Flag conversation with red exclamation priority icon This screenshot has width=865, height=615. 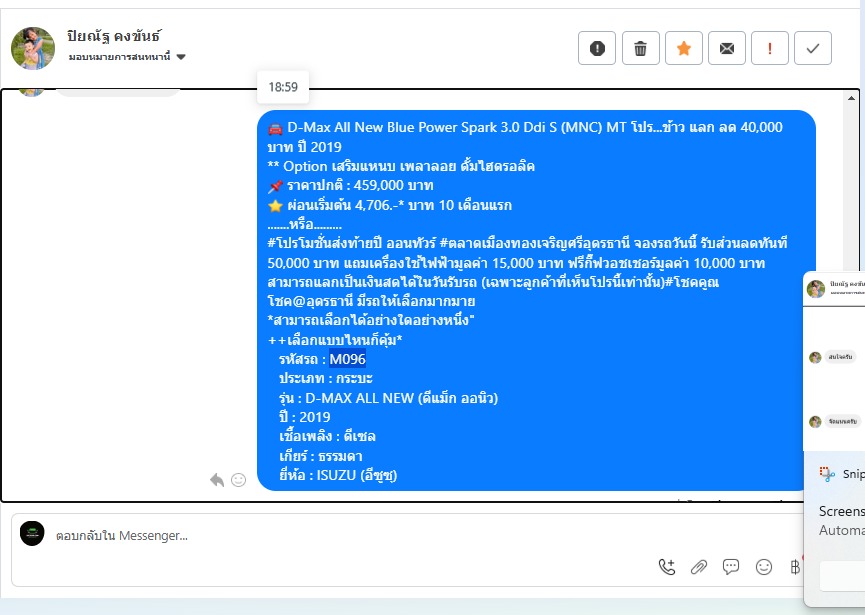point(770,49)
